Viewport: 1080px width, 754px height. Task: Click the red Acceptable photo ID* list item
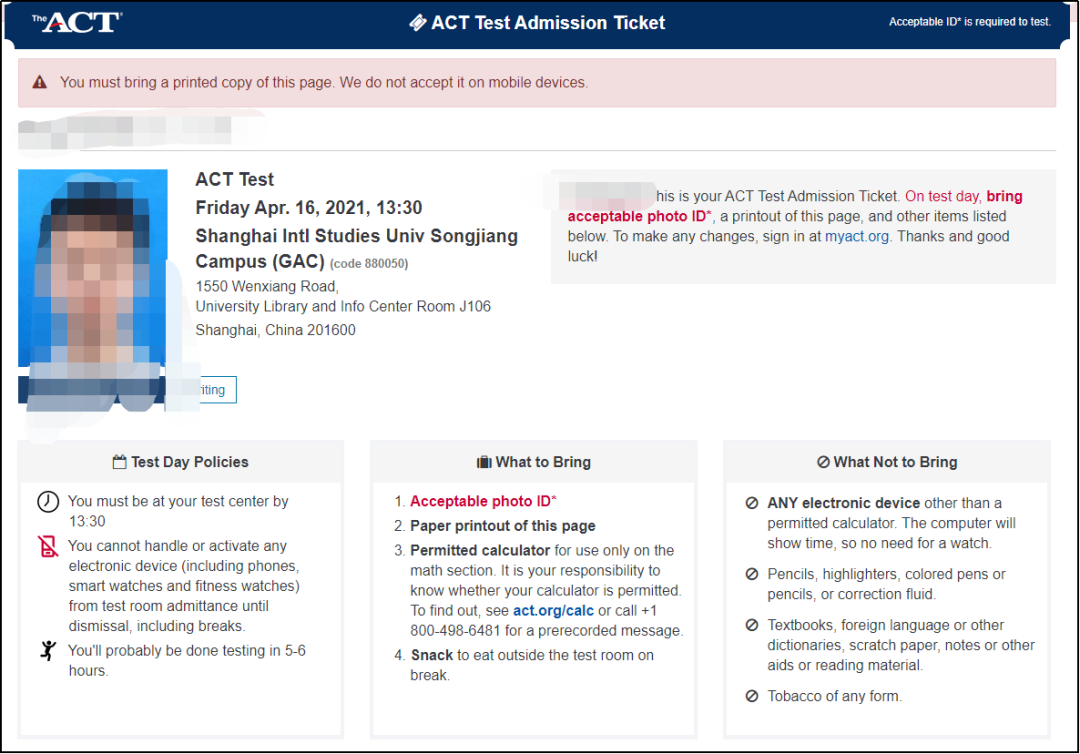tap(483, 501)
